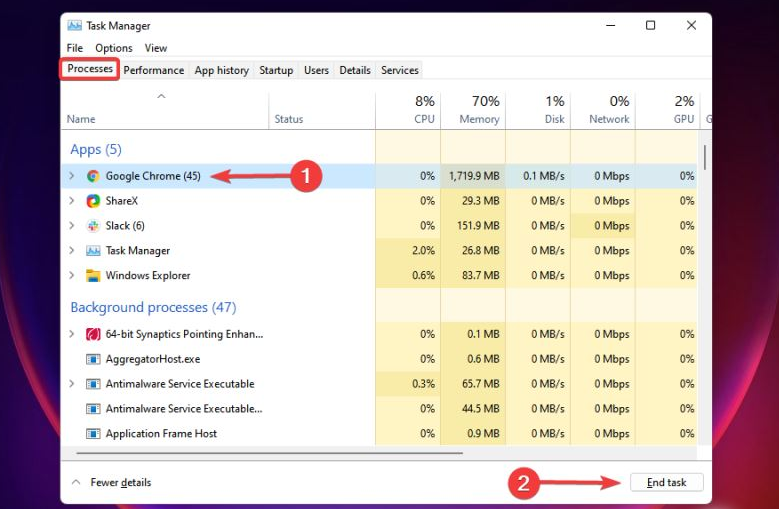Sort by the Name column header
This screenshot has width=779, height=509.
165,111
